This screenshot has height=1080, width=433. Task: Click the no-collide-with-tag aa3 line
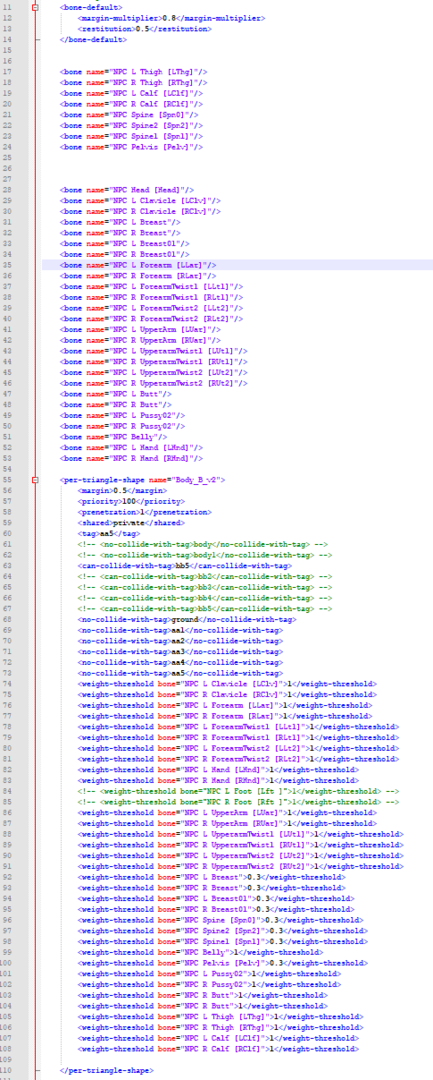pyautogui.click(x=181, y=652)
